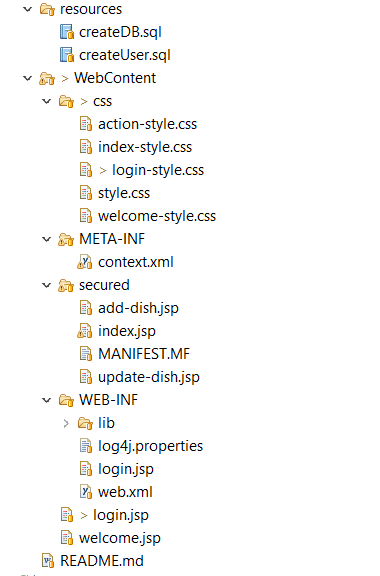
Task: Expand the lib folder arrow
Action: pyautogui.click(x=66, y=423)
